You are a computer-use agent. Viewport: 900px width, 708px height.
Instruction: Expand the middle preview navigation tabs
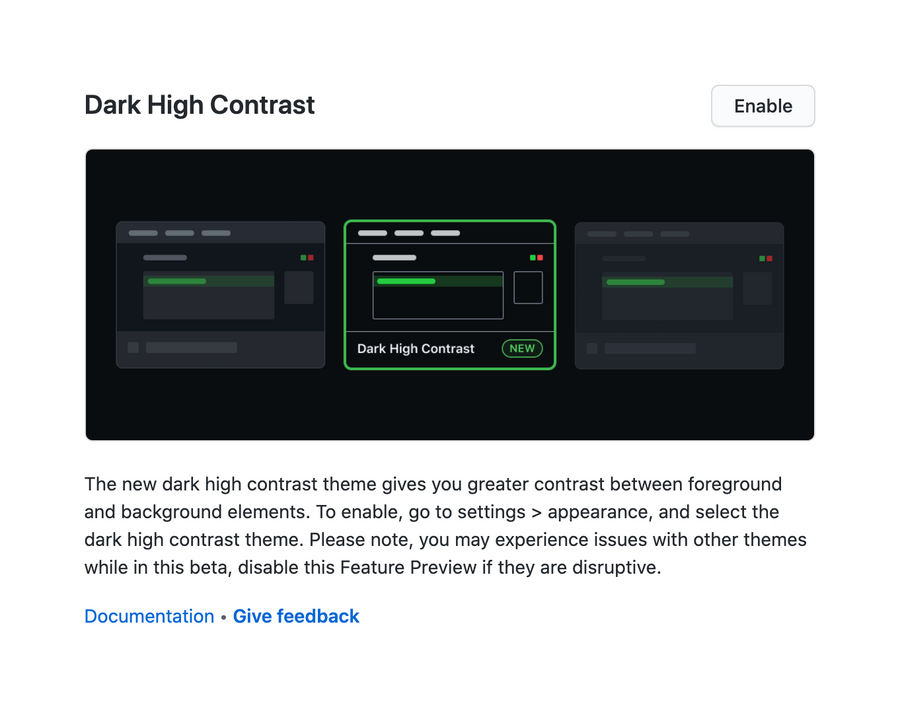tap(409, 232)
